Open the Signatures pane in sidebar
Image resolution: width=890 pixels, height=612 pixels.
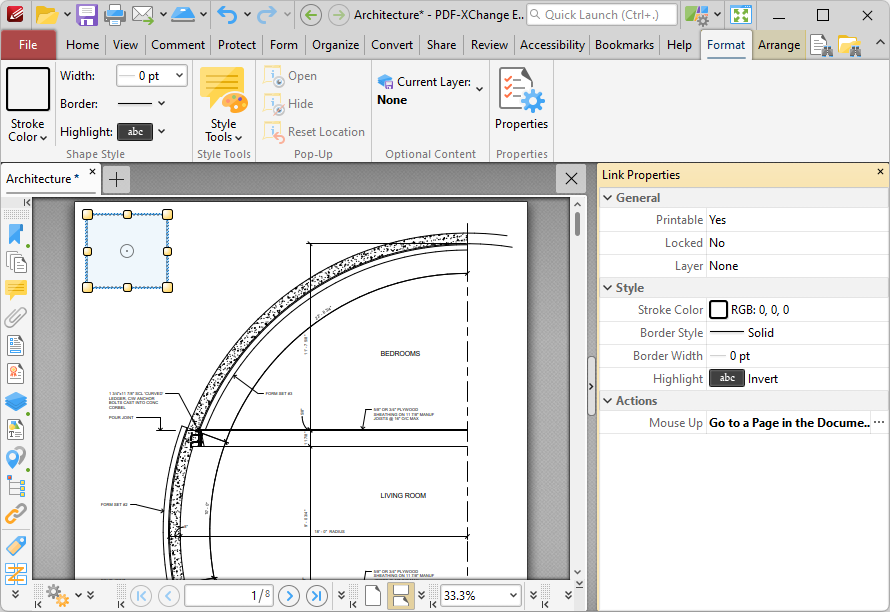click(x=16, y=374)
